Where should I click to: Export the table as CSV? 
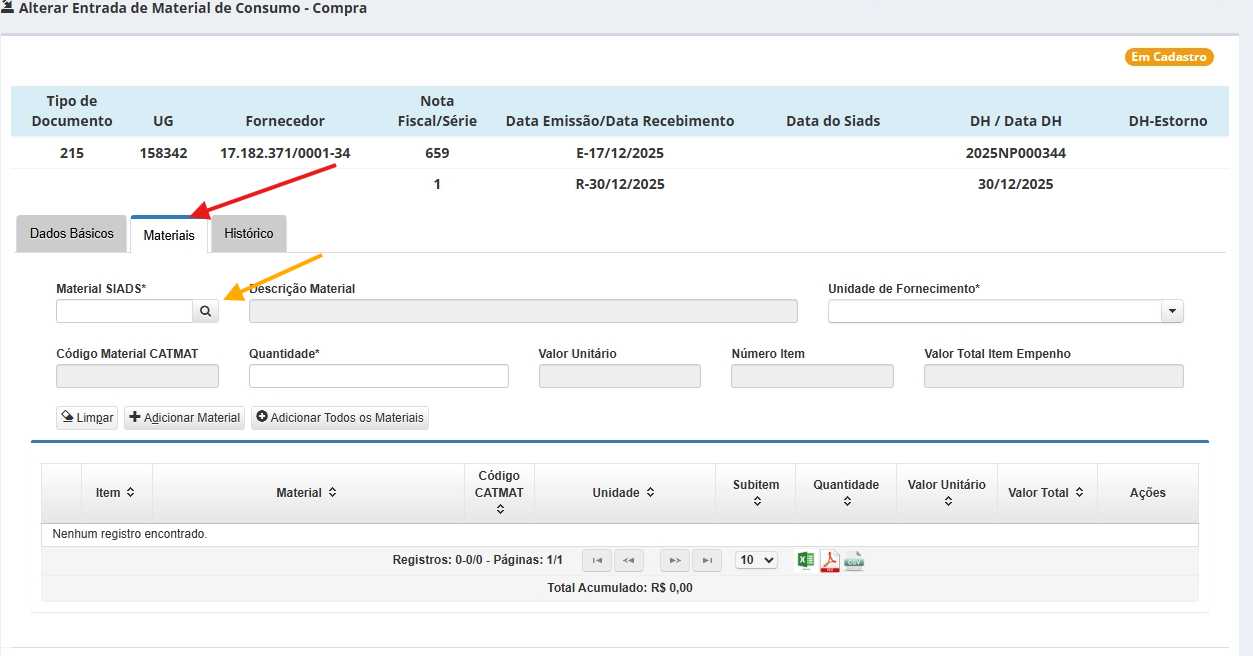tap(854, 560)
